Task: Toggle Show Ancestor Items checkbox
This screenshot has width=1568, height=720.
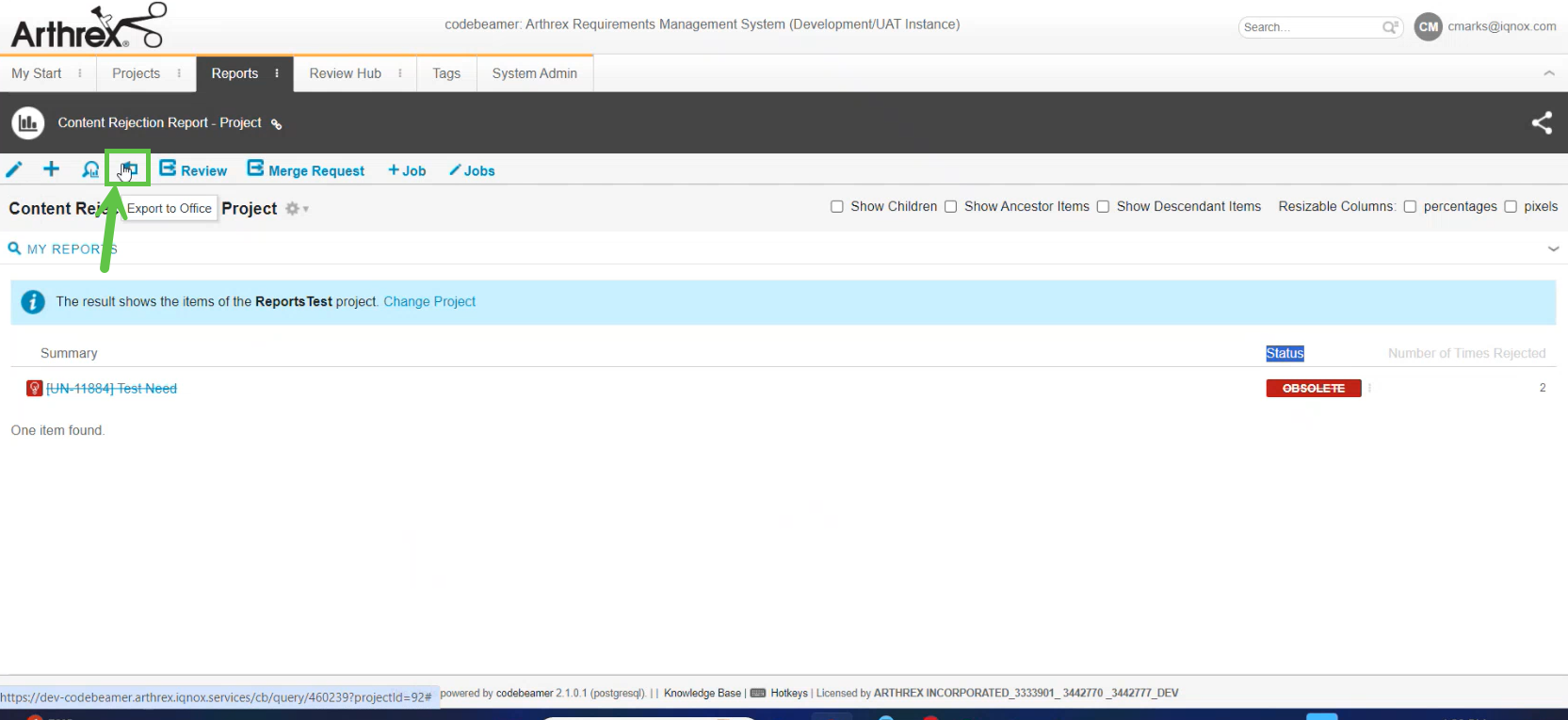Action: pos(950,207)
